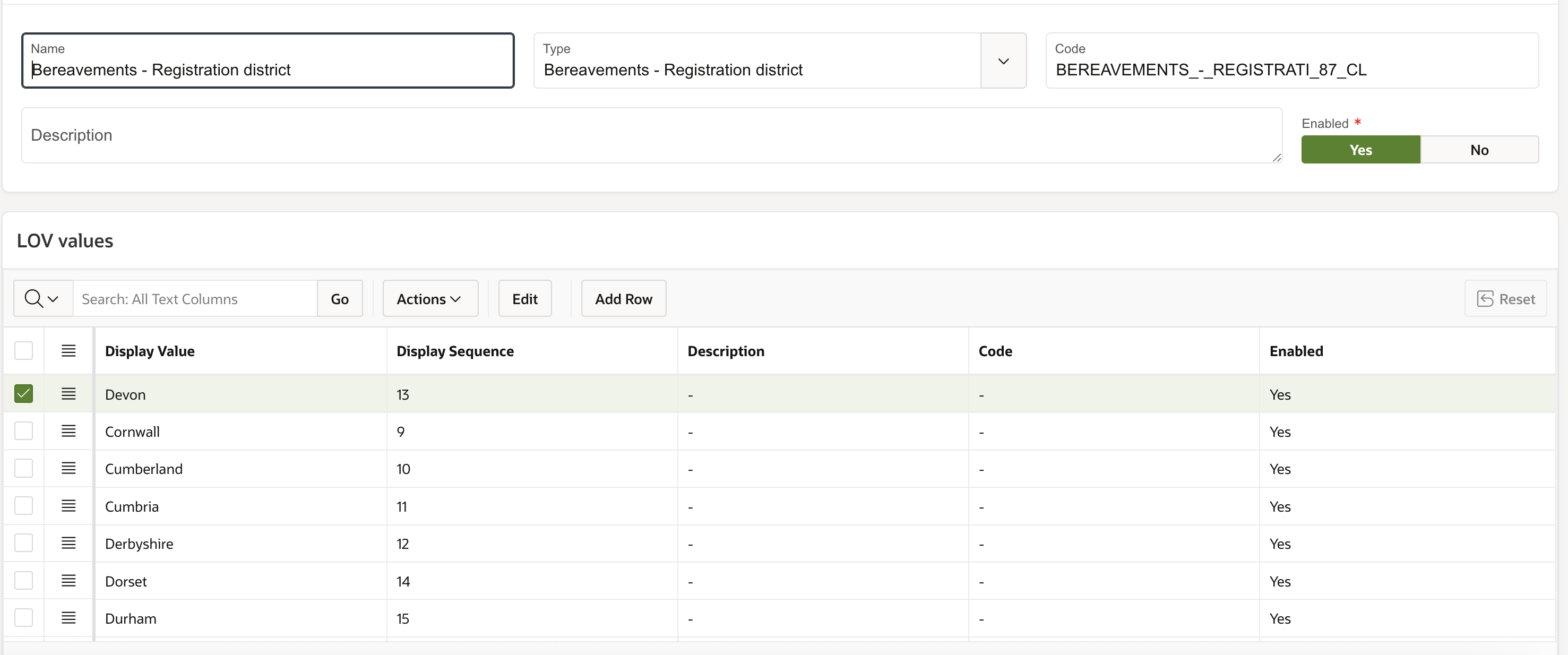
Task: Open the Actions menu
Action: click(x=430, y=299)
